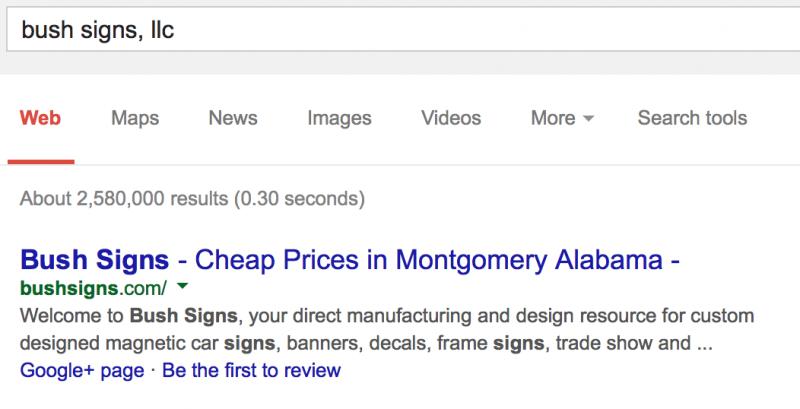Viewport: 800px width, 409px height.
Task: Click the 'About 2,580,000 results' stats text
Action: (x=124, y=198)
